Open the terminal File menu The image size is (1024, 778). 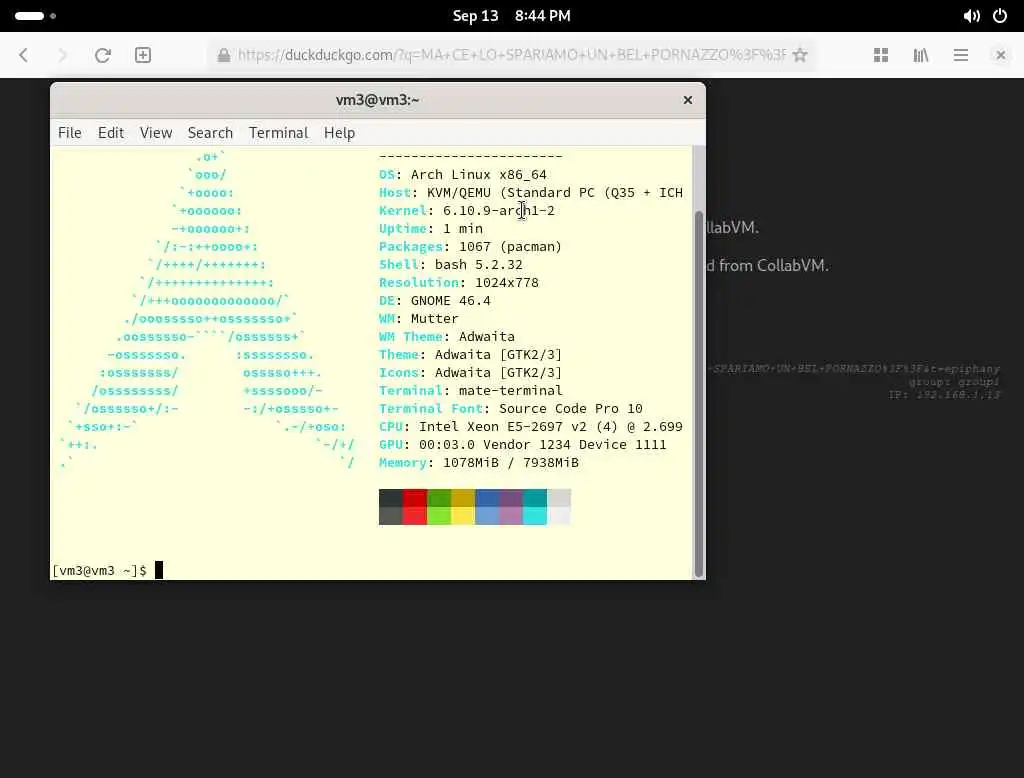[70, 133]
